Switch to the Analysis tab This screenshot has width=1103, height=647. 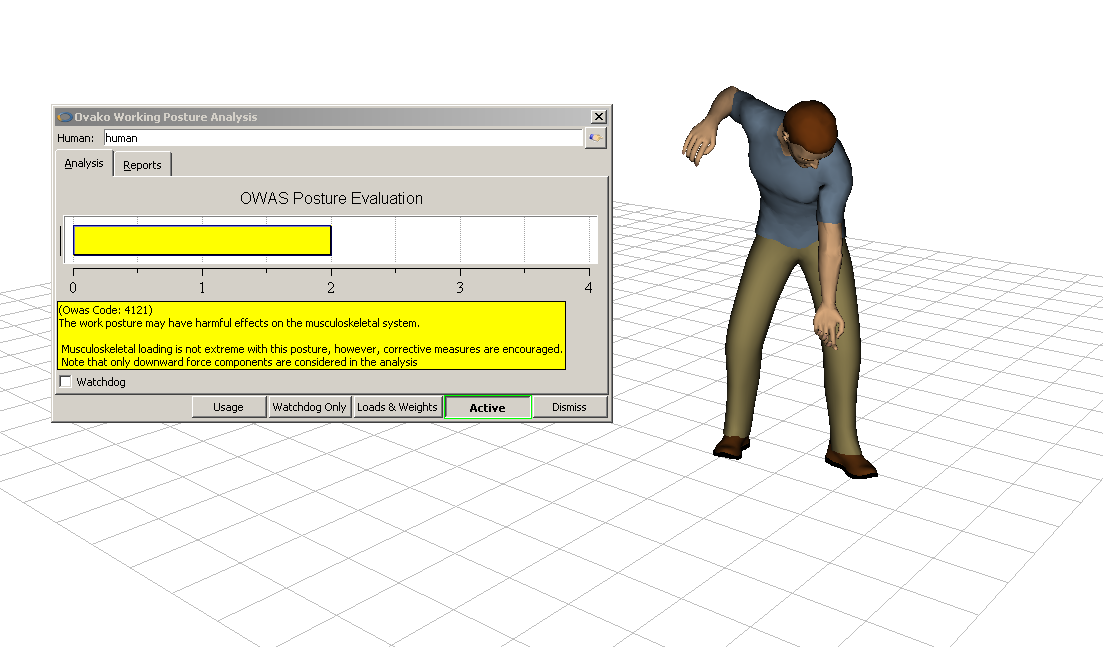pyautogui.click(x=84, y=164)
